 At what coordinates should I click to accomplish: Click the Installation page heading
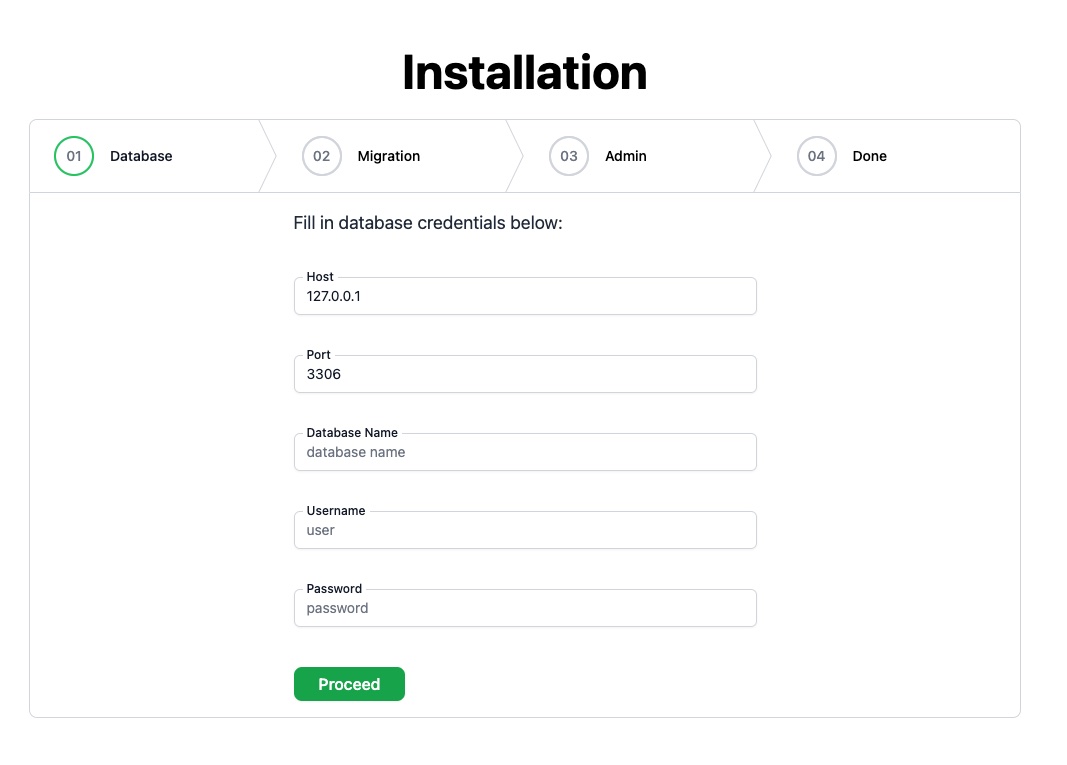point(524,73)
